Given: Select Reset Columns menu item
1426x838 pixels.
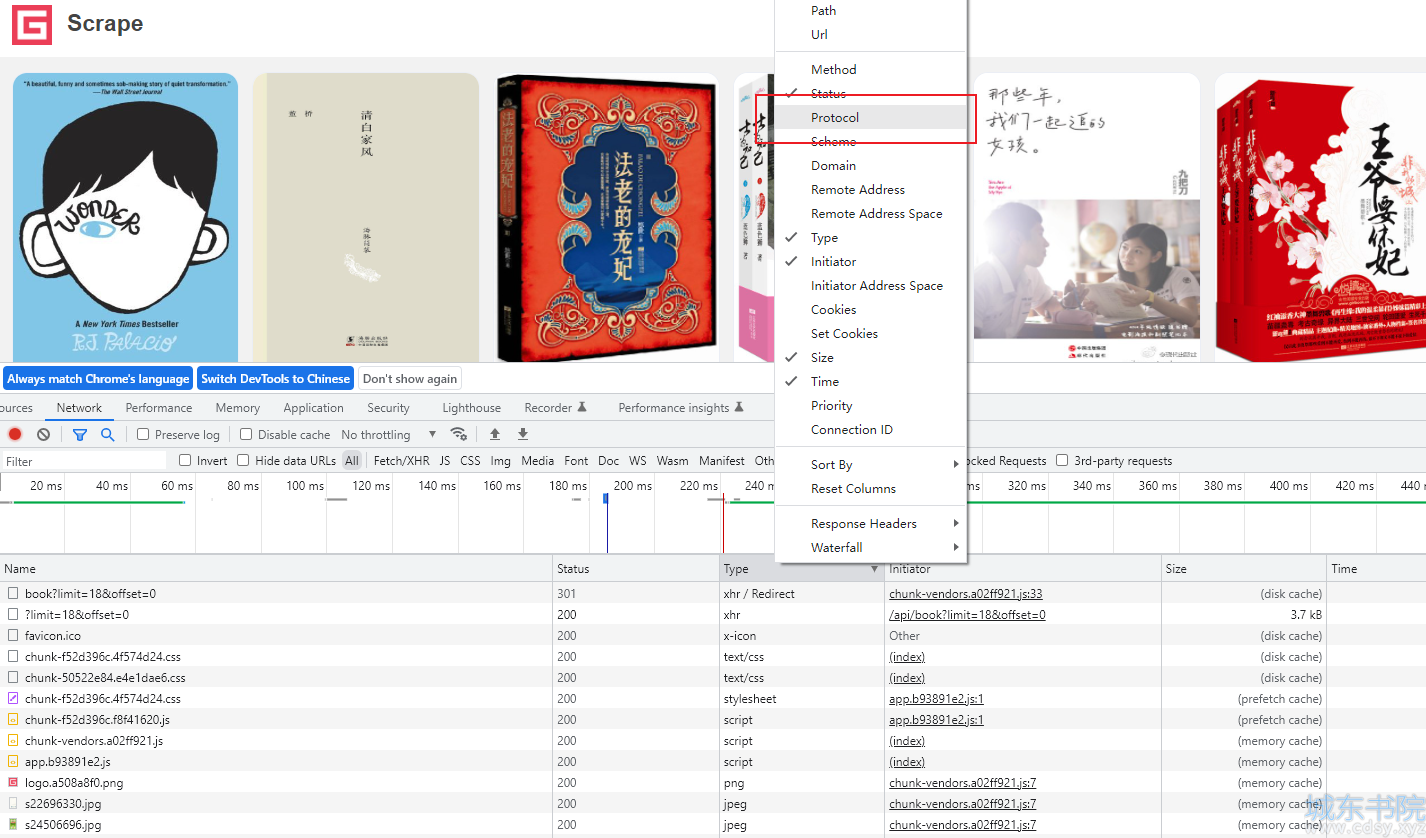Looking at the screenshot, I should tap(871, 488).
